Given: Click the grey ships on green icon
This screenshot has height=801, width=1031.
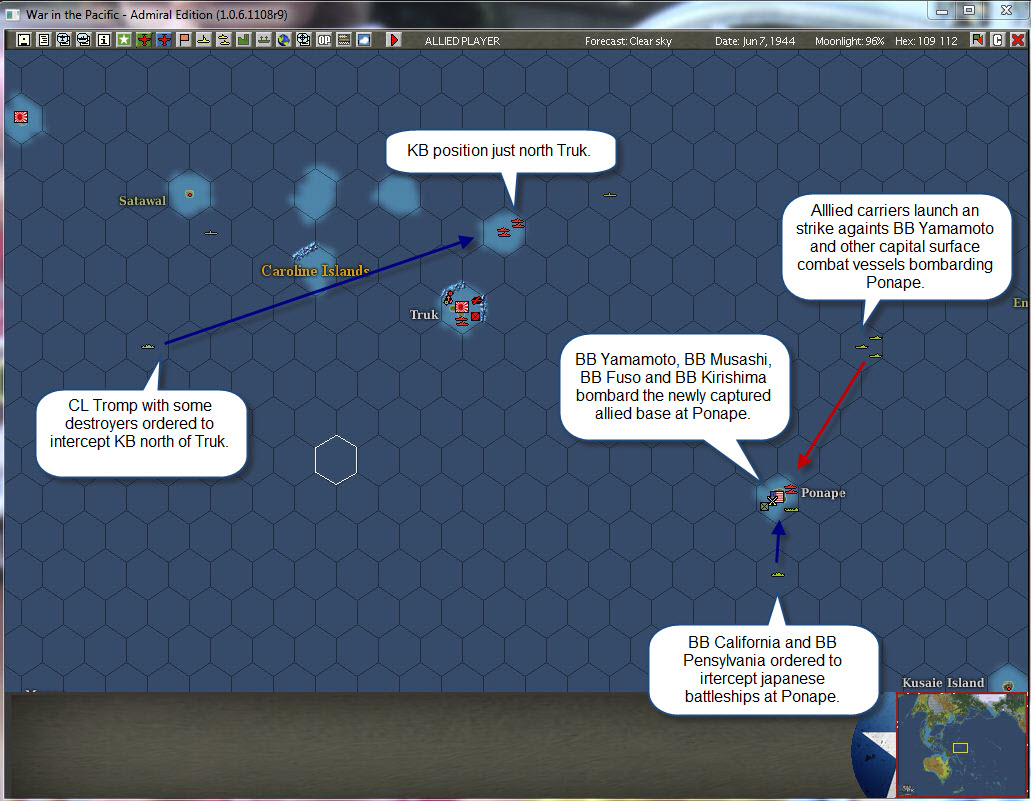Looking at the screenshot, I should [264, 40].
